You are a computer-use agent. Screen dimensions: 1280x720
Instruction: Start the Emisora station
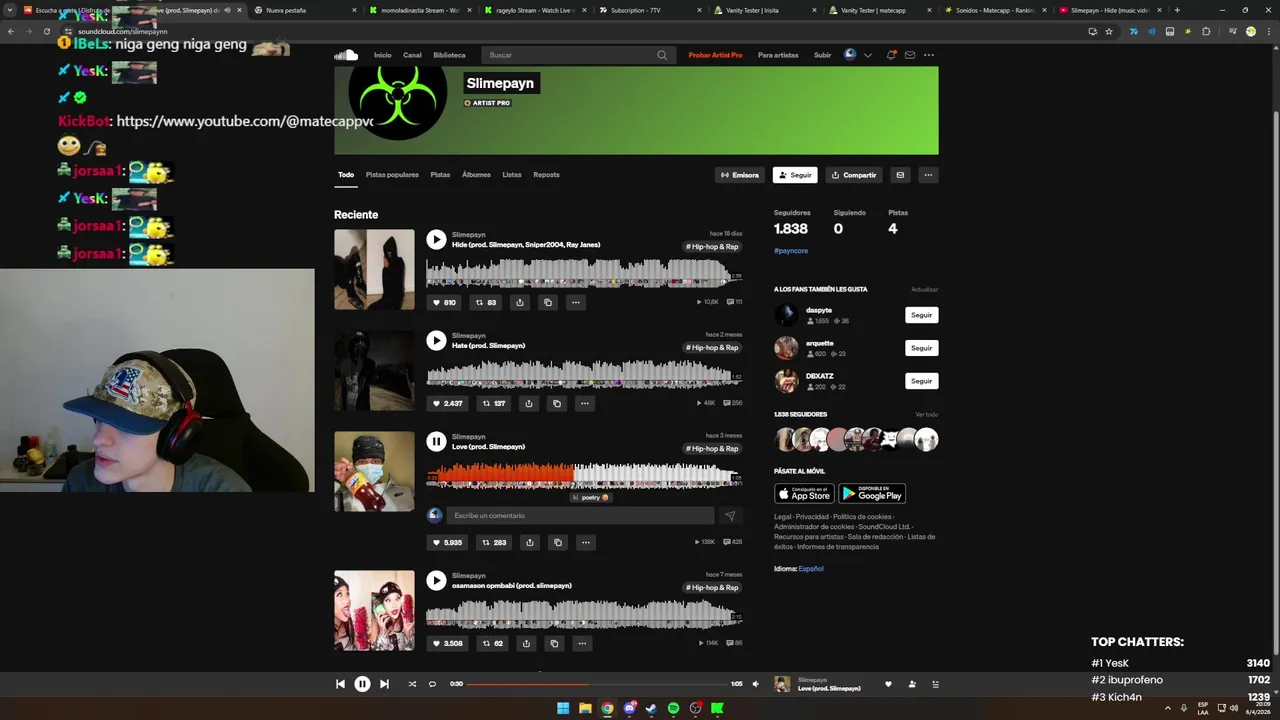[740, 175]
